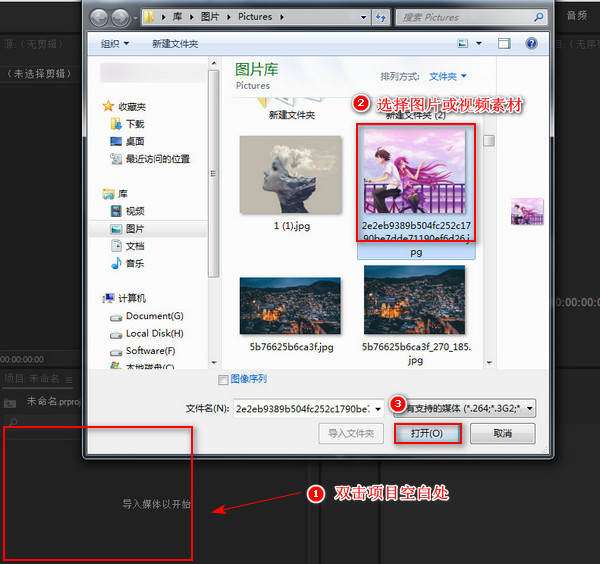Click the recent pages dropdown beside nav arrows
This screenshot has height=564, width=600.
135,18
